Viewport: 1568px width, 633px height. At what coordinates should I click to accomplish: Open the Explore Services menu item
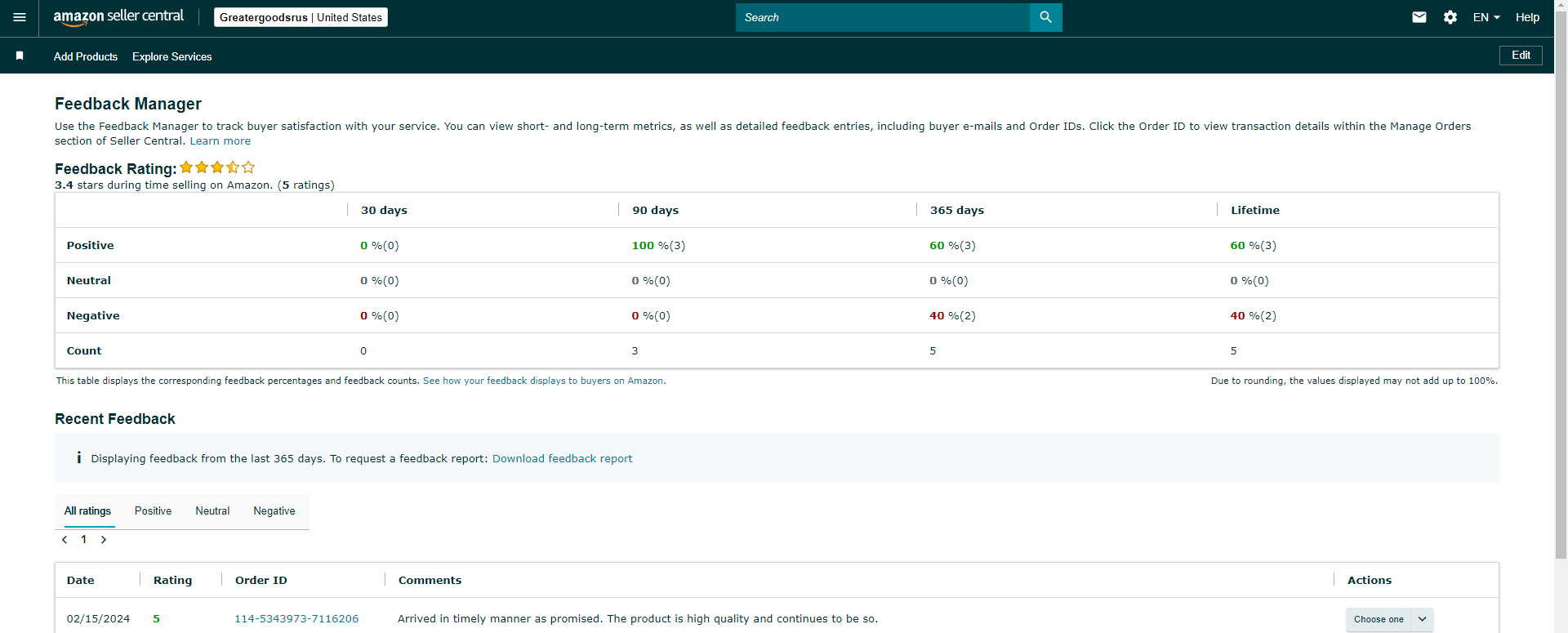click(x=172, y=56)
